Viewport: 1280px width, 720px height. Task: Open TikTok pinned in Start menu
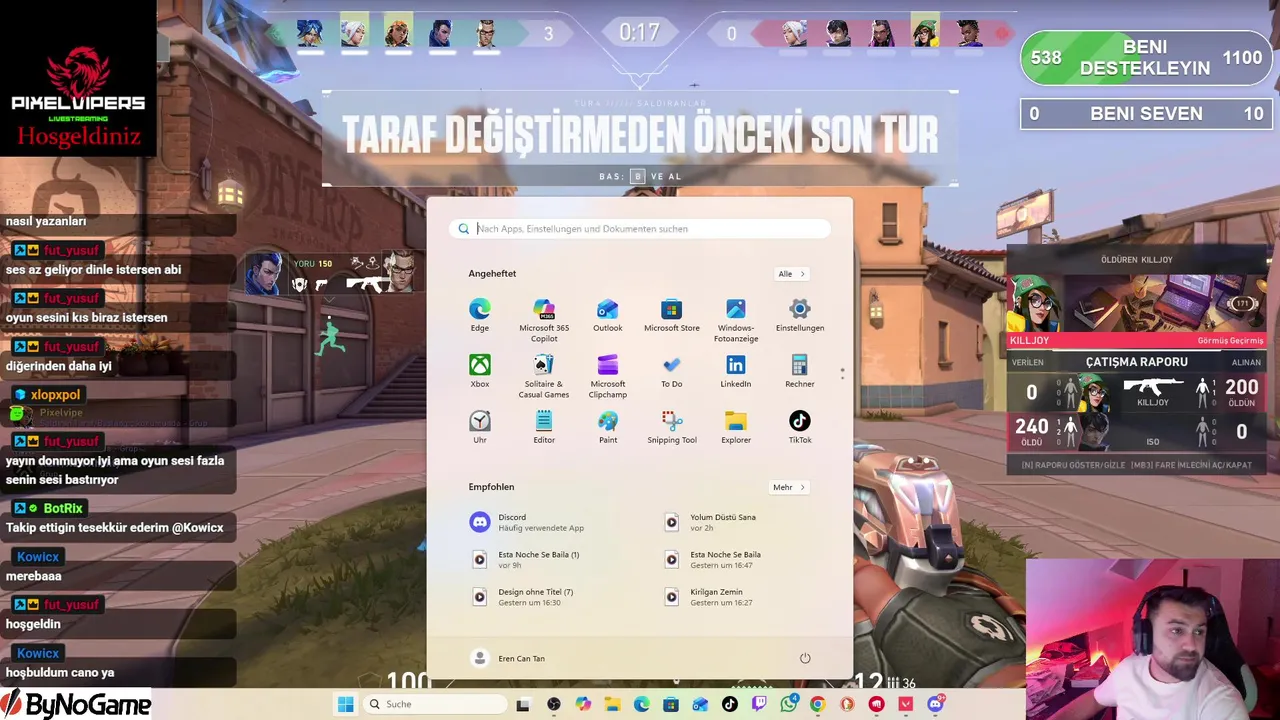800,427
